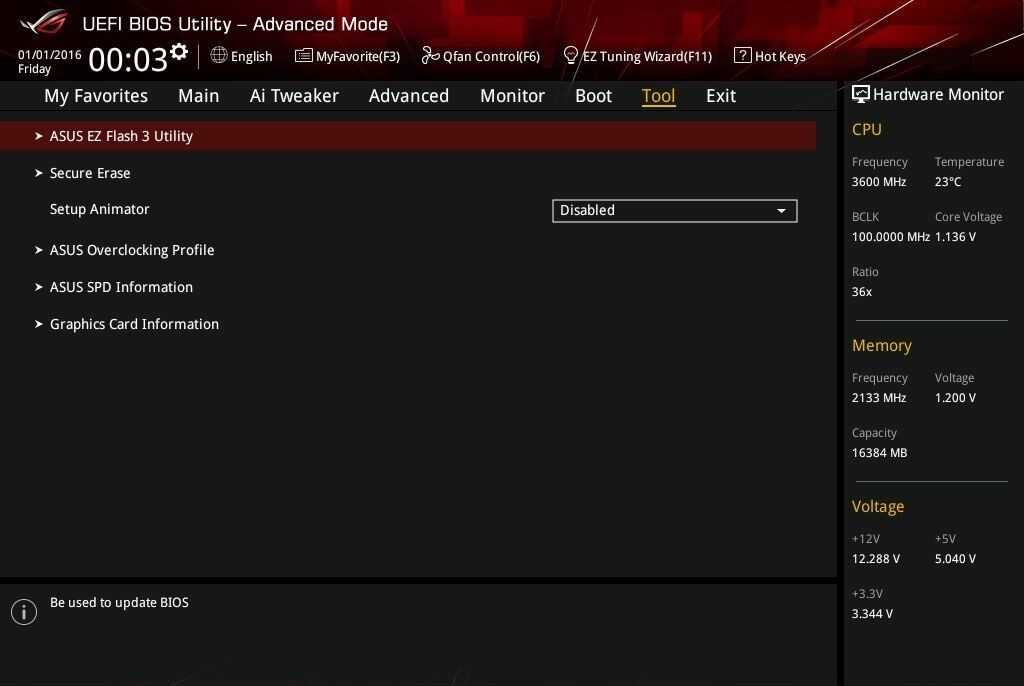The image size is (1024, 686).
Task: Click the EZ Tuning Wizard lightbulb icon
Action: coord(571,55)
